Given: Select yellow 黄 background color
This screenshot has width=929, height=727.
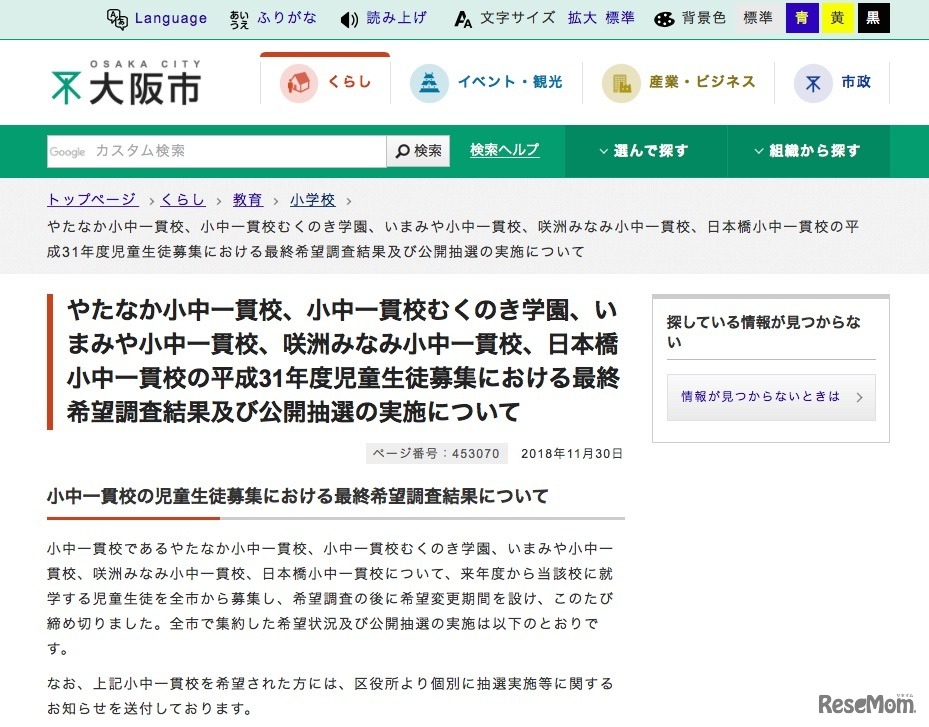Looking at the screenshot, I should pyautogui.click(x=837, y=18).
